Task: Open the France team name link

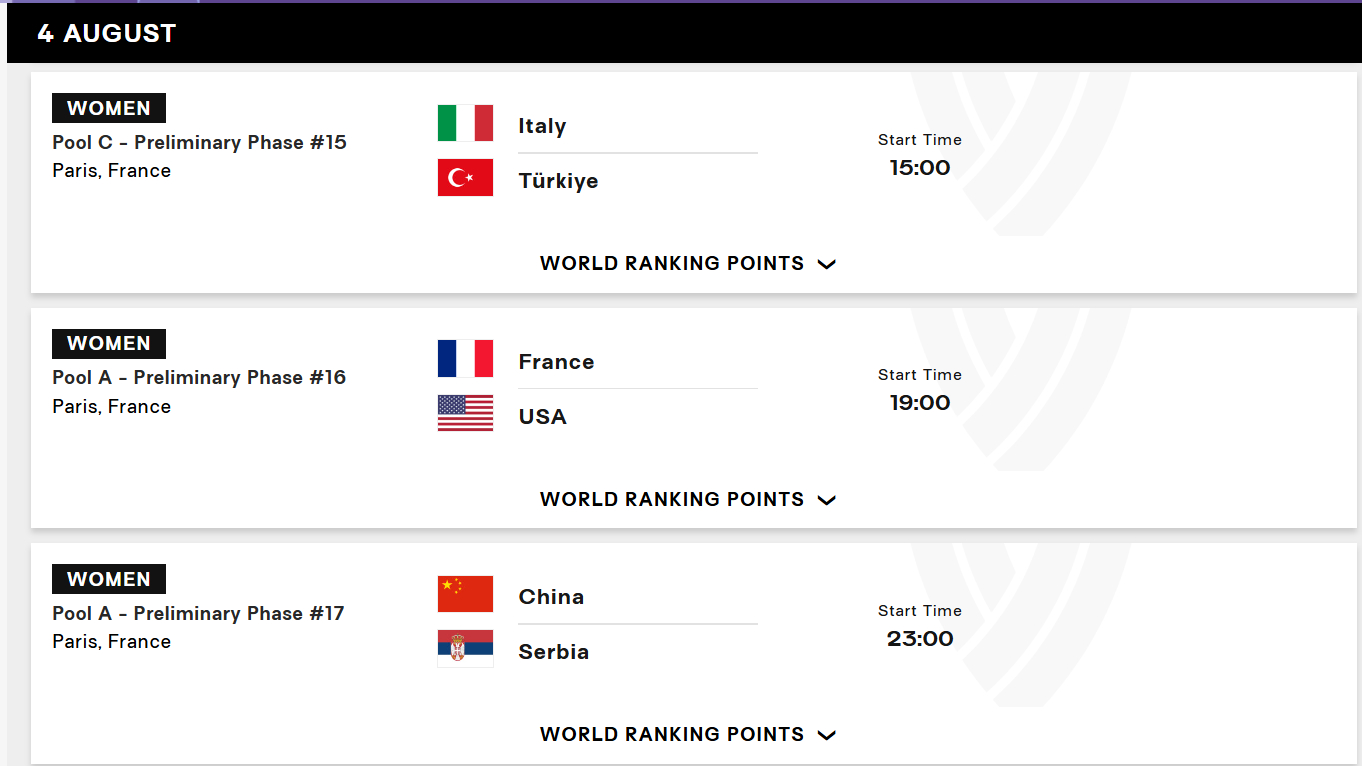Action: coord(556,362)
